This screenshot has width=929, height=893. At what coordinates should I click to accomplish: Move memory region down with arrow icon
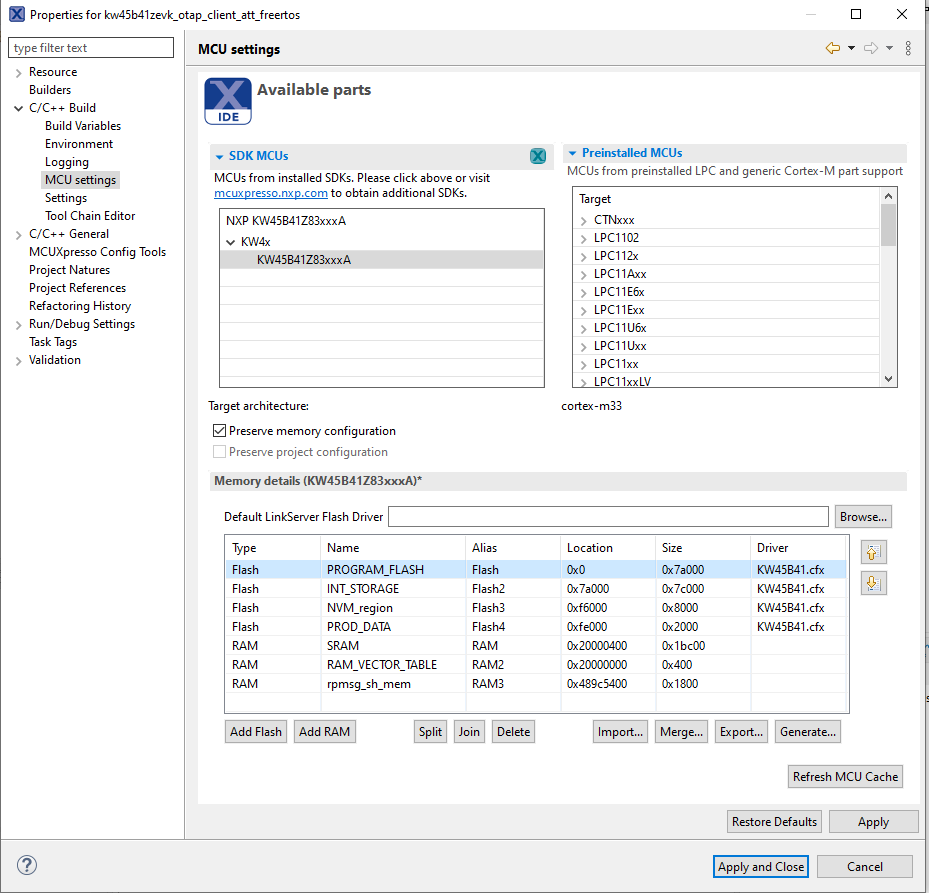[x=874, y=583]
